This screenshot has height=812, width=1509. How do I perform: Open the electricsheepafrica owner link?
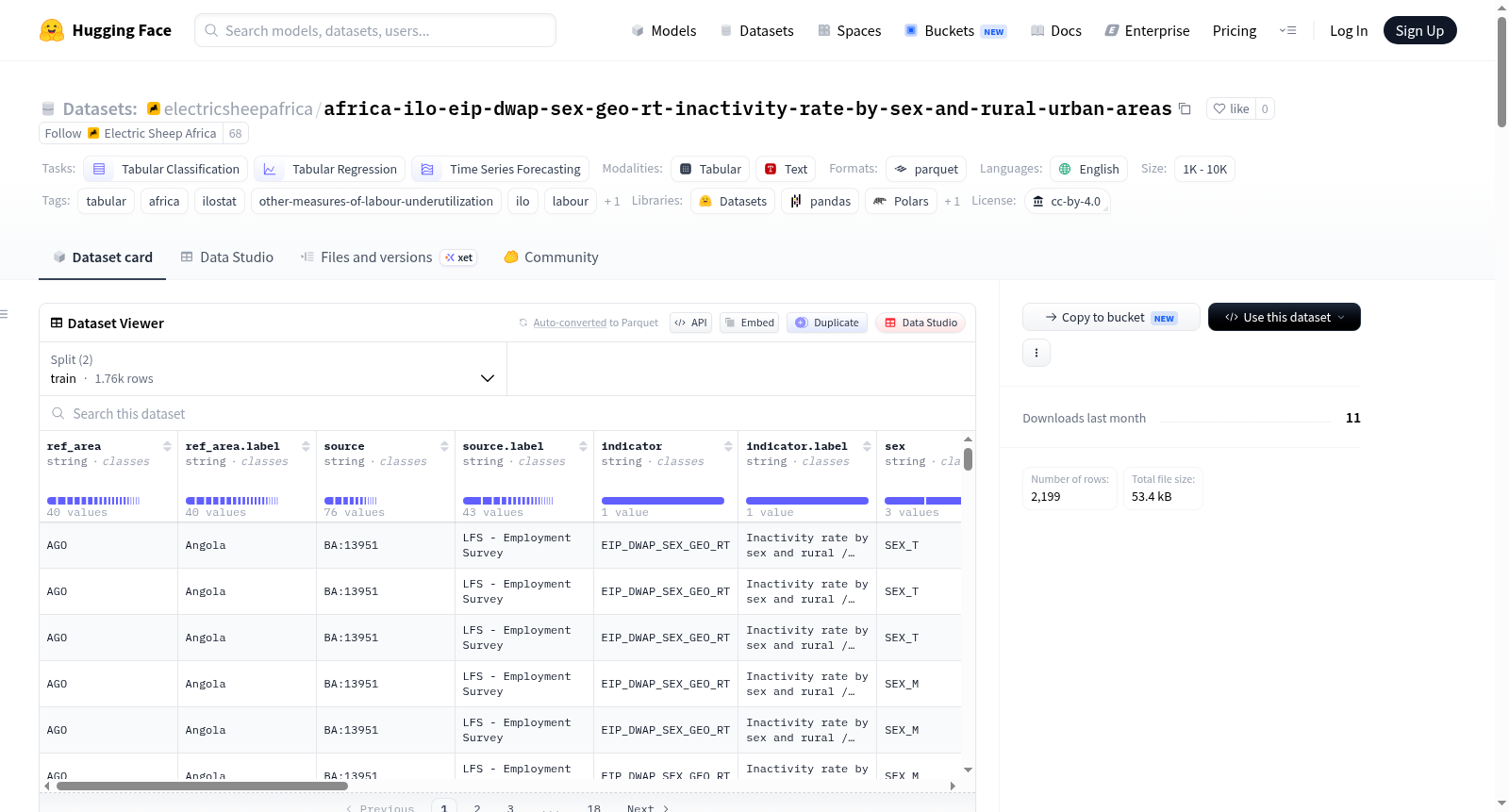pyautogui.click(x=238, y=108)
